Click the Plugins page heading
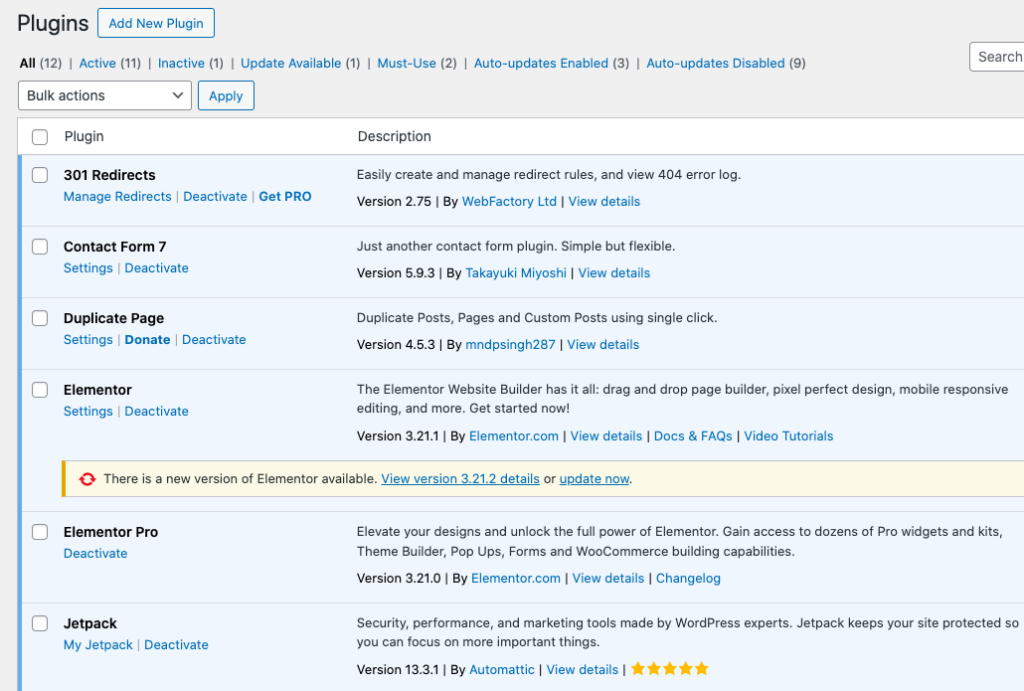 (53, 24)
